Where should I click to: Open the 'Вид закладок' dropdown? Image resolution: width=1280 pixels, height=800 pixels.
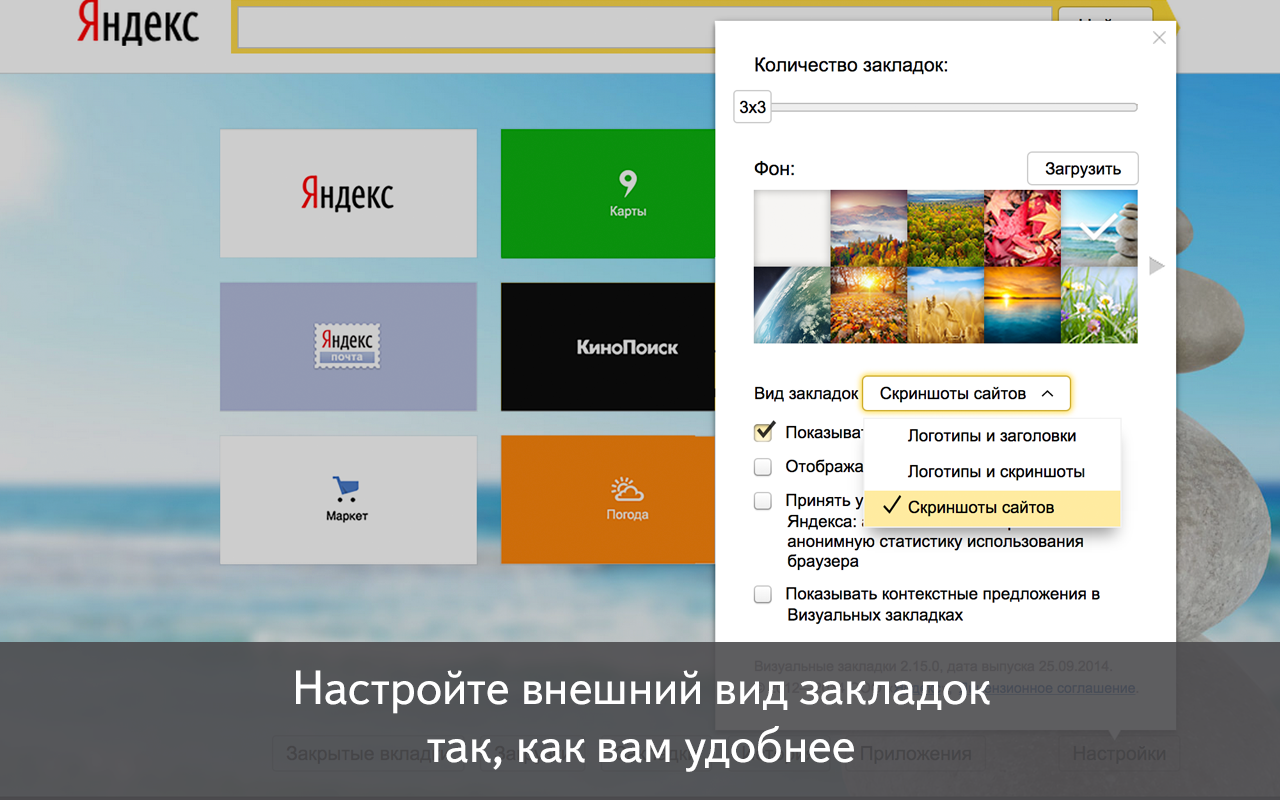click(x=966, y=393)
